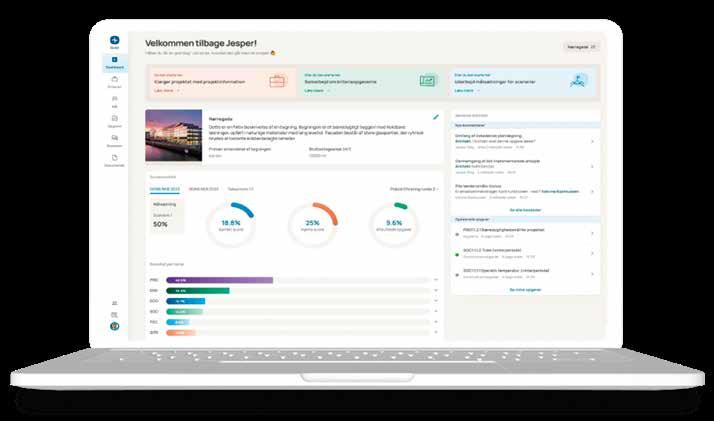Click the blue 18.8% donut gauge
Screen dimensions: 714x421
[x=231, y=225]
